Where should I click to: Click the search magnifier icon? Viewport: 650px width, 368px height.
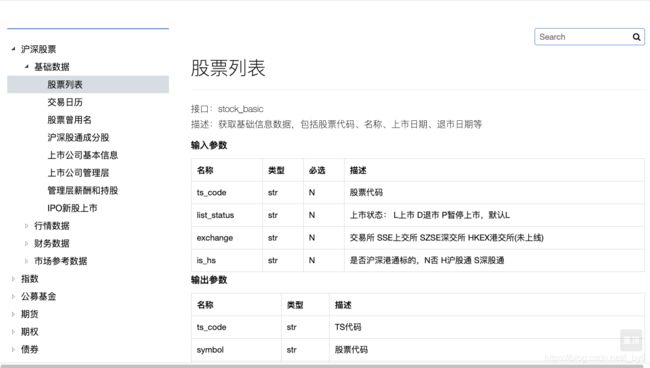pyautogui.click(x=636, y=37)
